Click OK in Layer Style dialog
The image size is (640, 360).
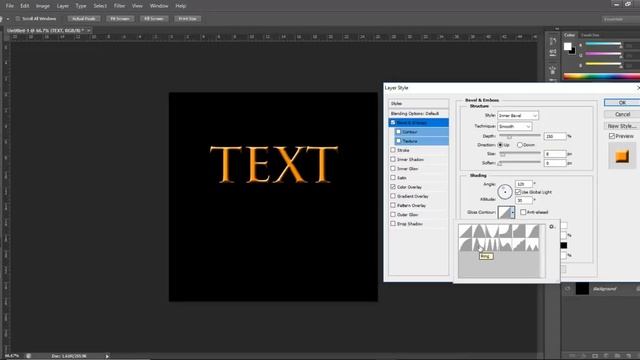pyautogui.click(x=622, y=102)
